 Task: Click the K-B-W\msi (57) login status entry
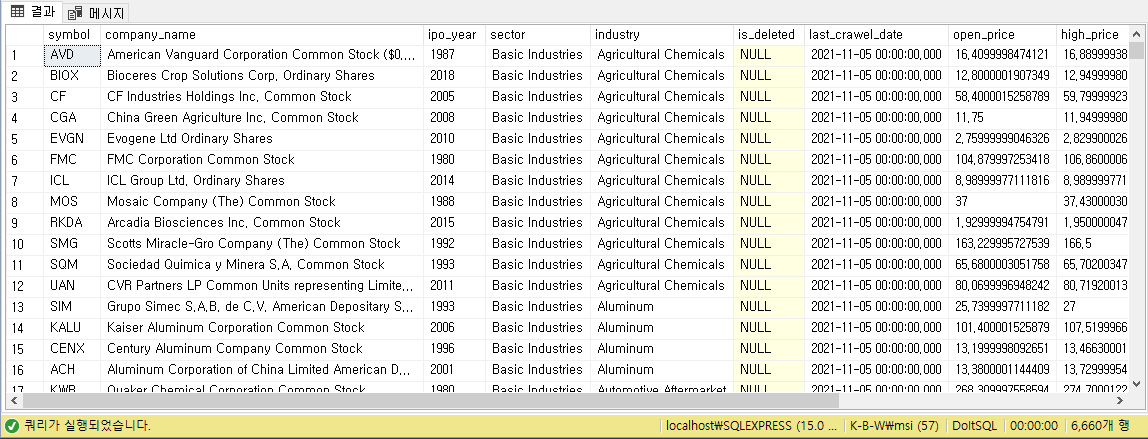click(x=893, y=425)
